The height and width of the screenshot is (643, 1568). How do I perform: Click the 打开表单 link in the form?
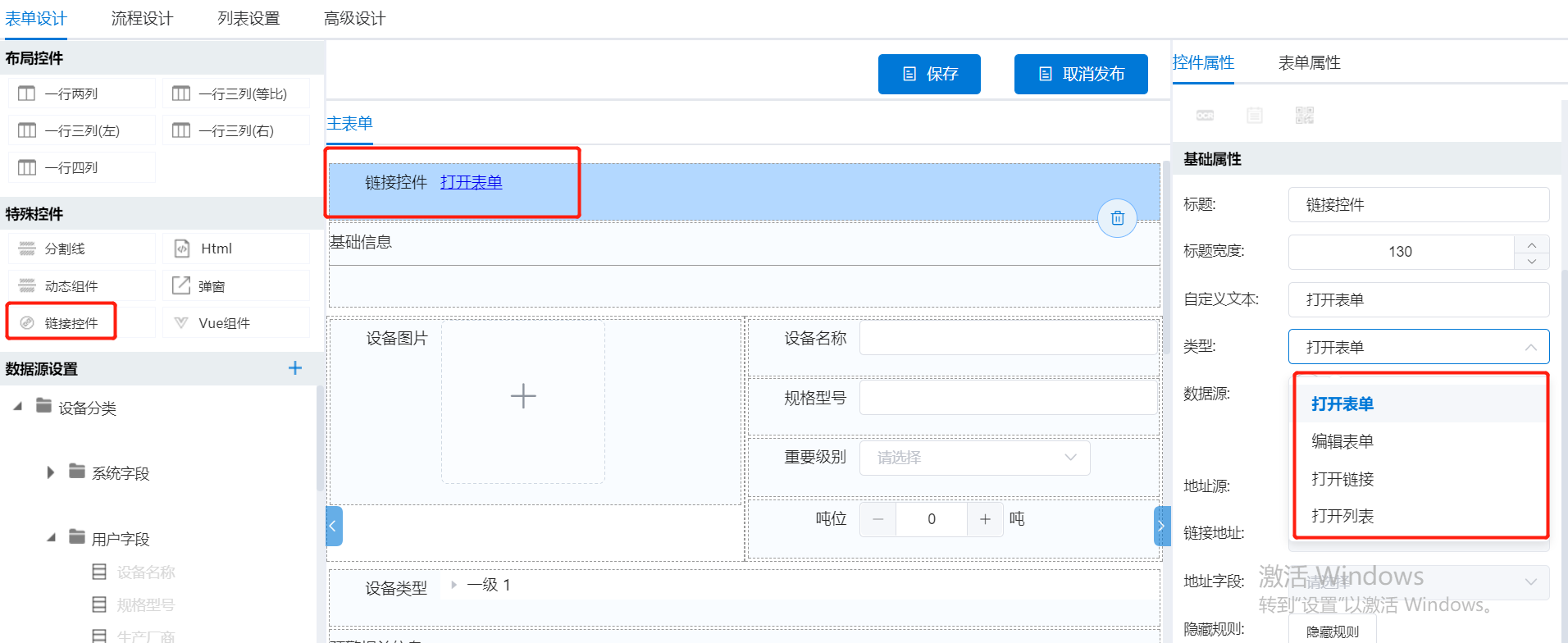click(472, 182)
